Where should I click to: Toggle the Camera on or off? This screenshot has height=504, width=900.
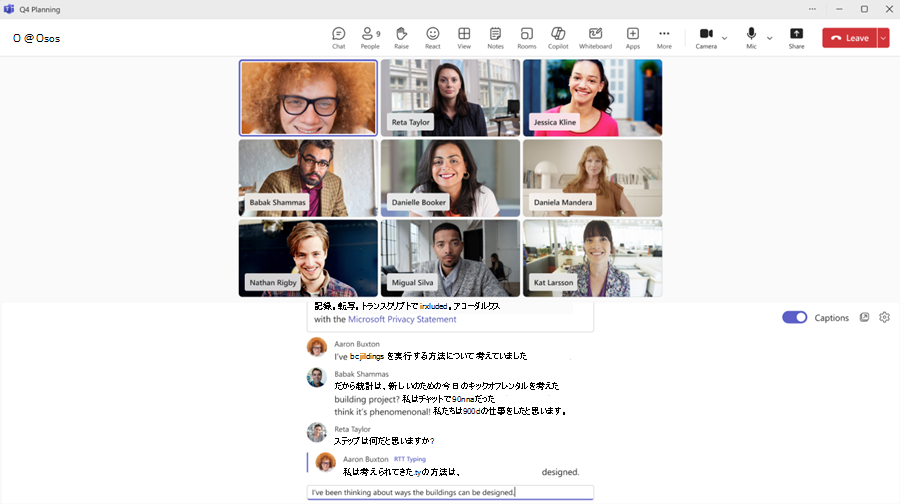(706, 38)
